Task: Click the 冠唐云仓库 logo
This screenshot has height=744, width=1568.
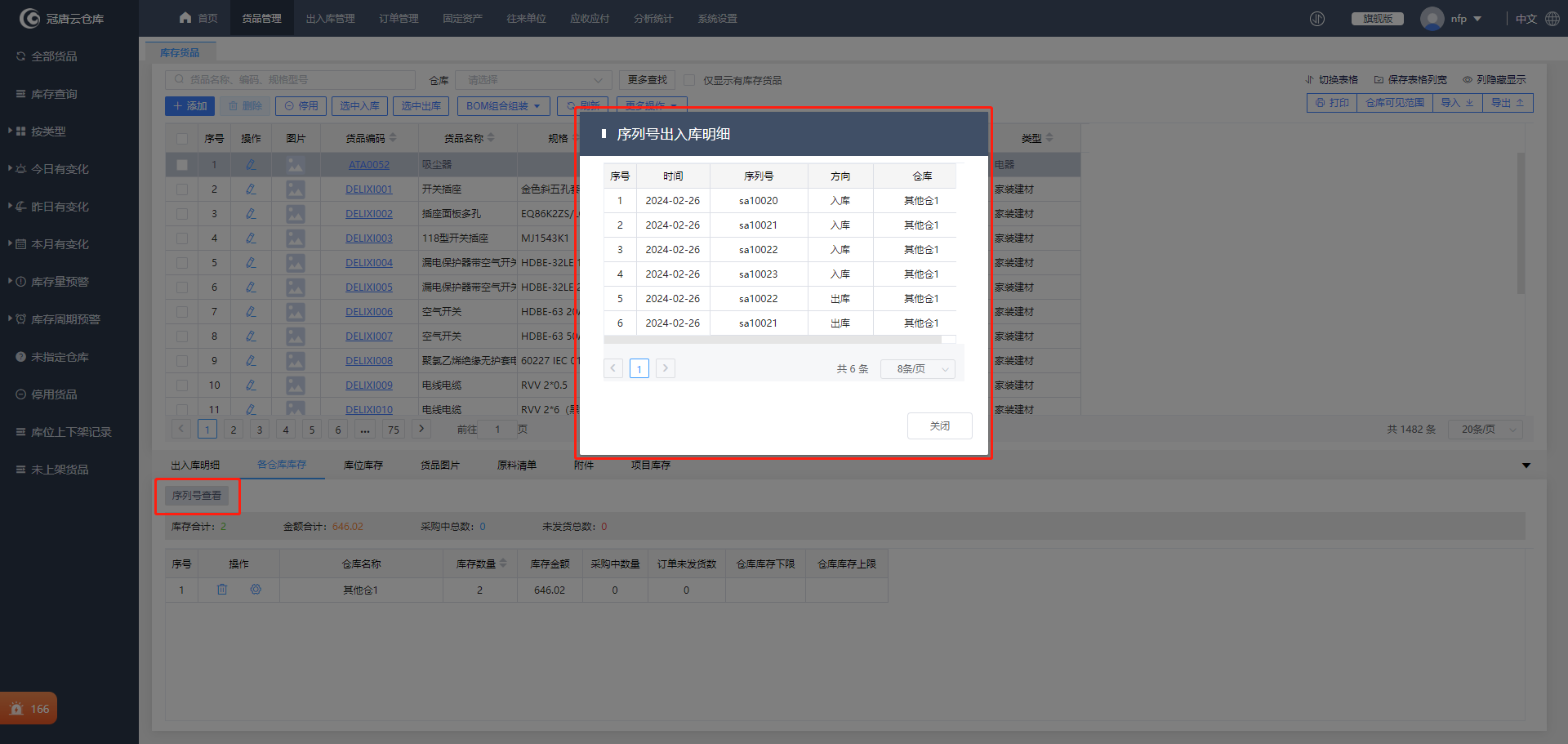Action: click(61, 18)
